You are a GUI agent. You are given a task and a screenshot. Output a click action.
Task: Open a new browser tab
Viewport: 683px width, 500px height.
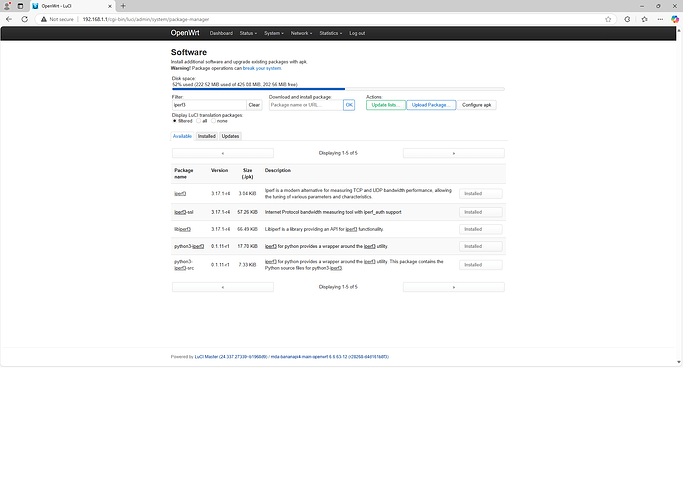tap(123, 6)
